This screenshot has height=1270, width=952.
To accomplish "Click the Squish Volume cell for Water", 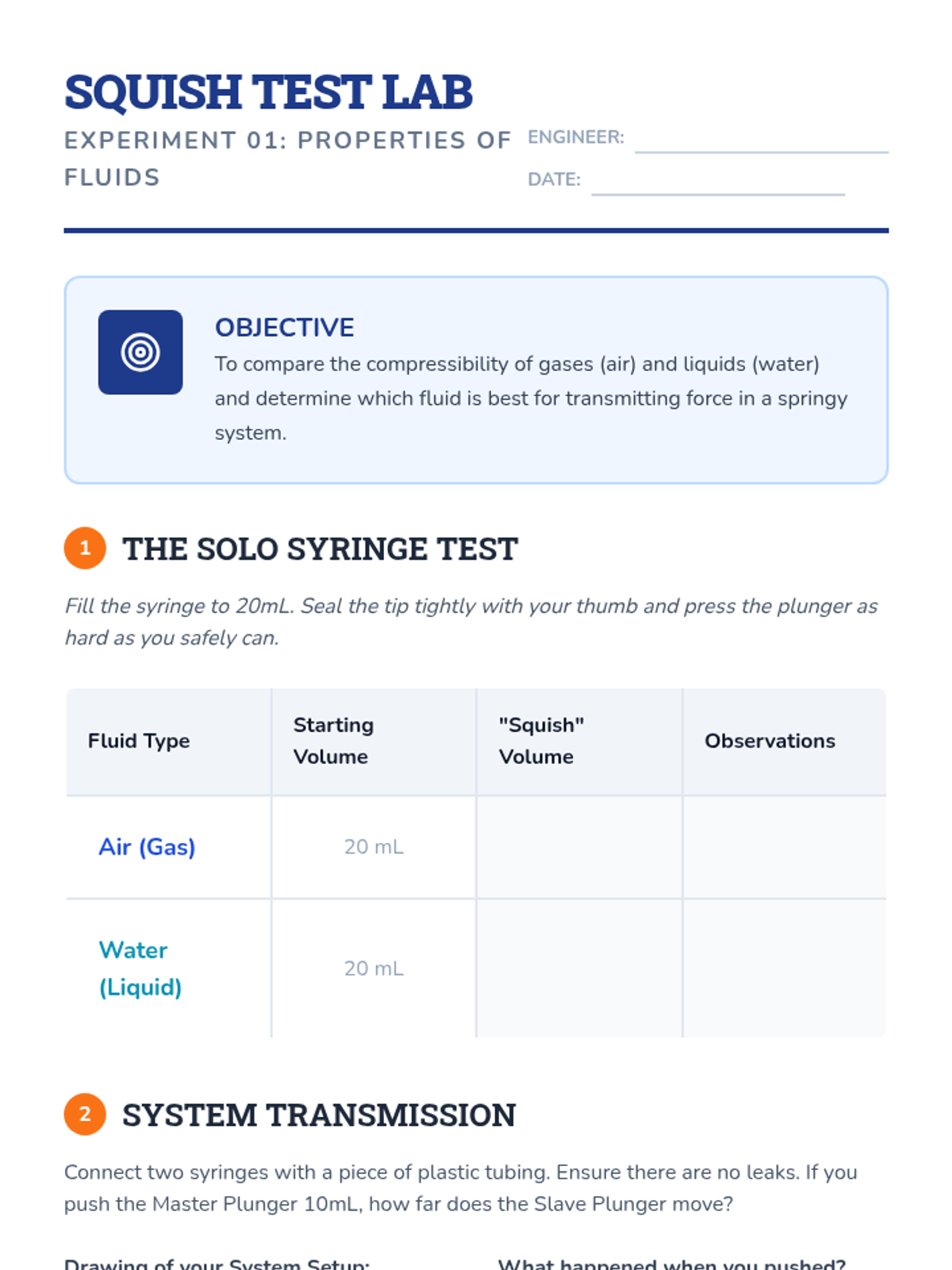I will (579, 968).
